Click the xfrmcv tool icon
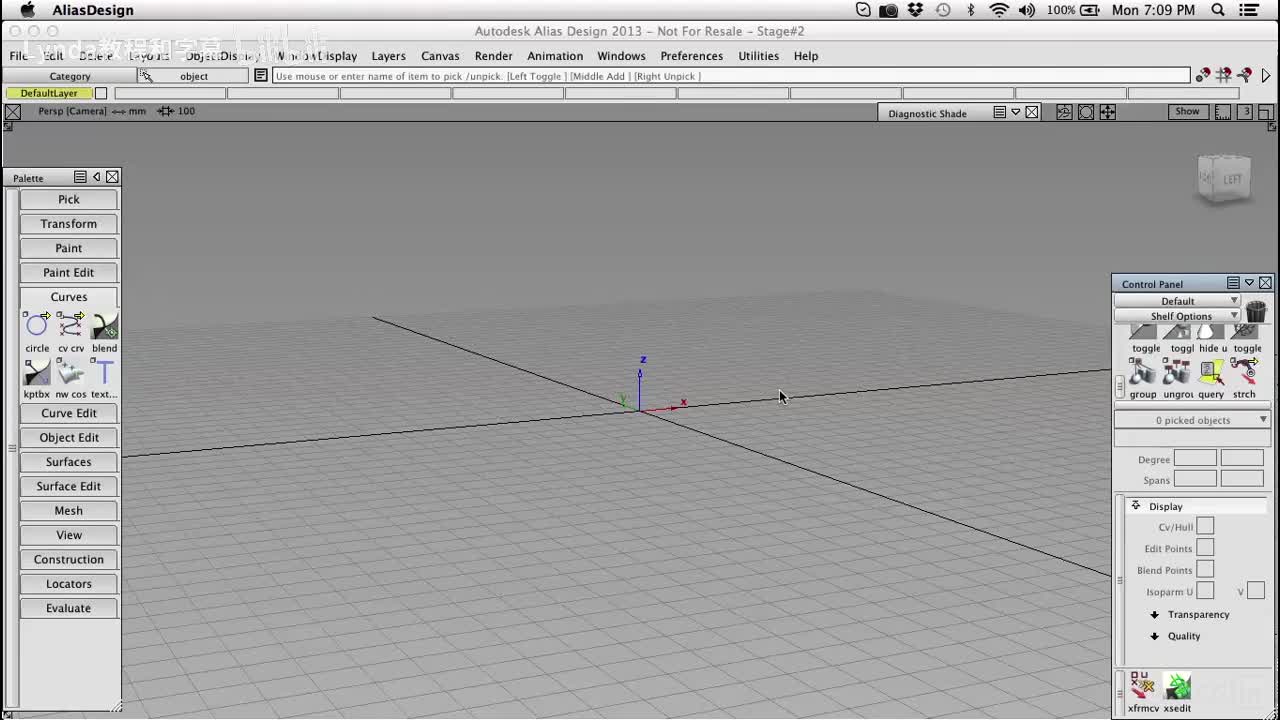 [x=1142, y=686]
